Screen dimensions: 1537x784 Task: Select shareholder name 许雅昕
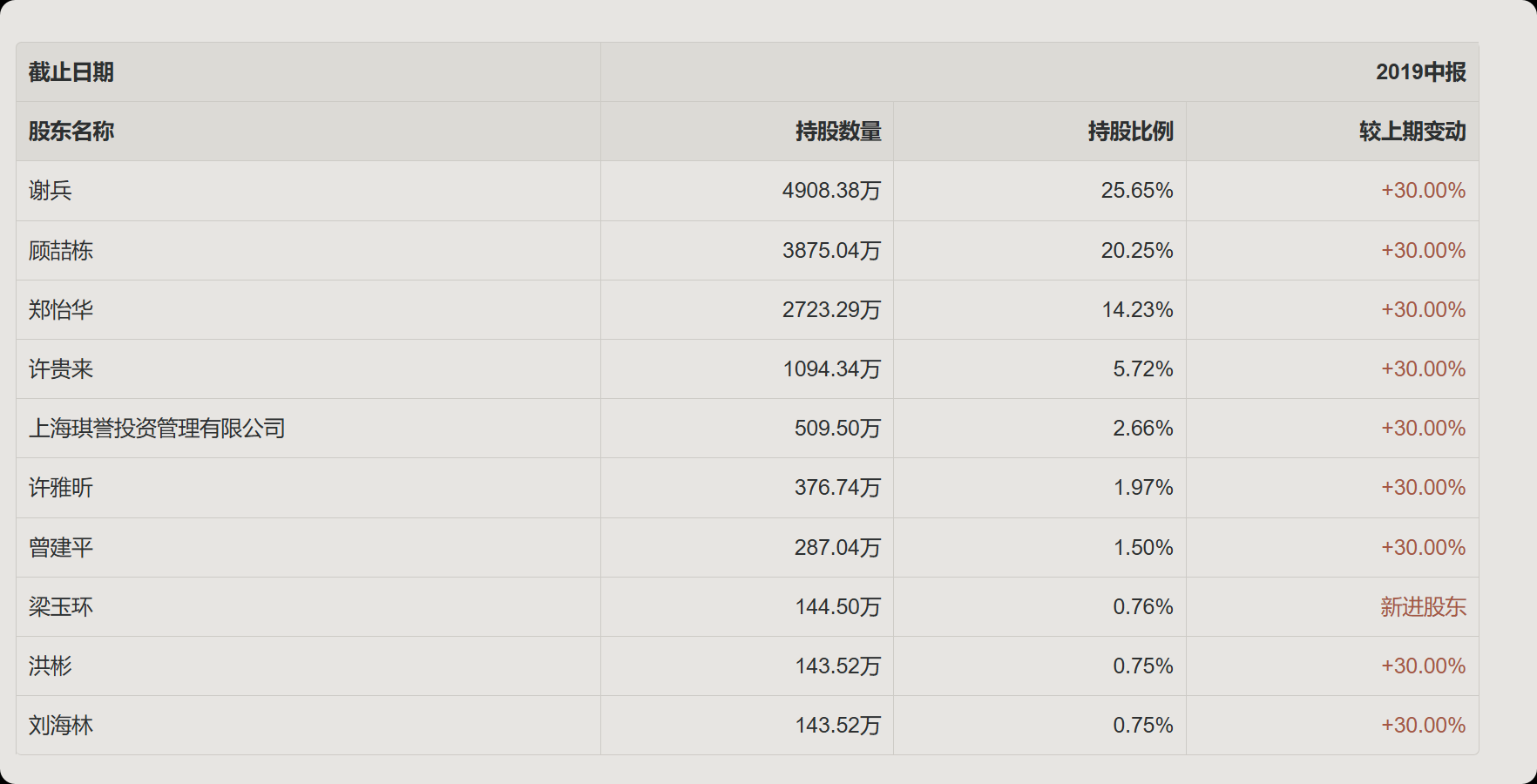pyautogui.click(x=61, y=488)
